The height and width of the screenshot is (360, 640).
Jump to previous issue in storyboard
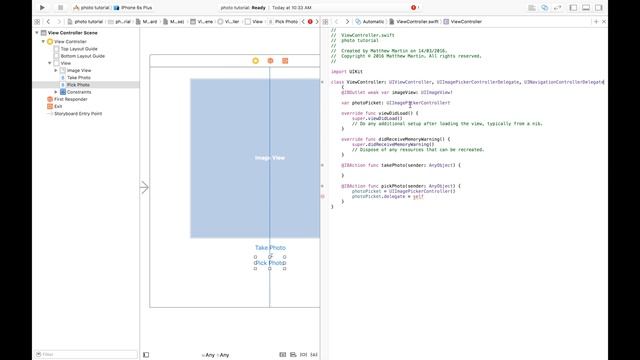(303, 22)
